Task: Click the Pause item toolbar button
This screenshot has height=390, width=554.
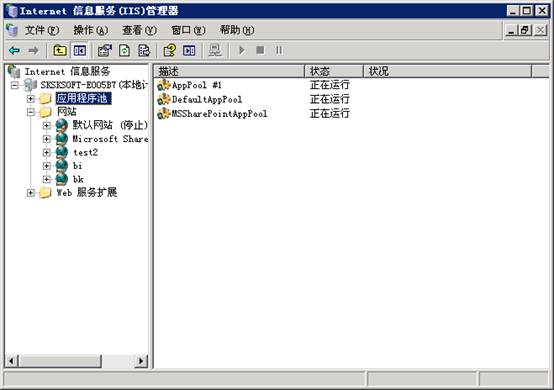Action: (279, 51)
